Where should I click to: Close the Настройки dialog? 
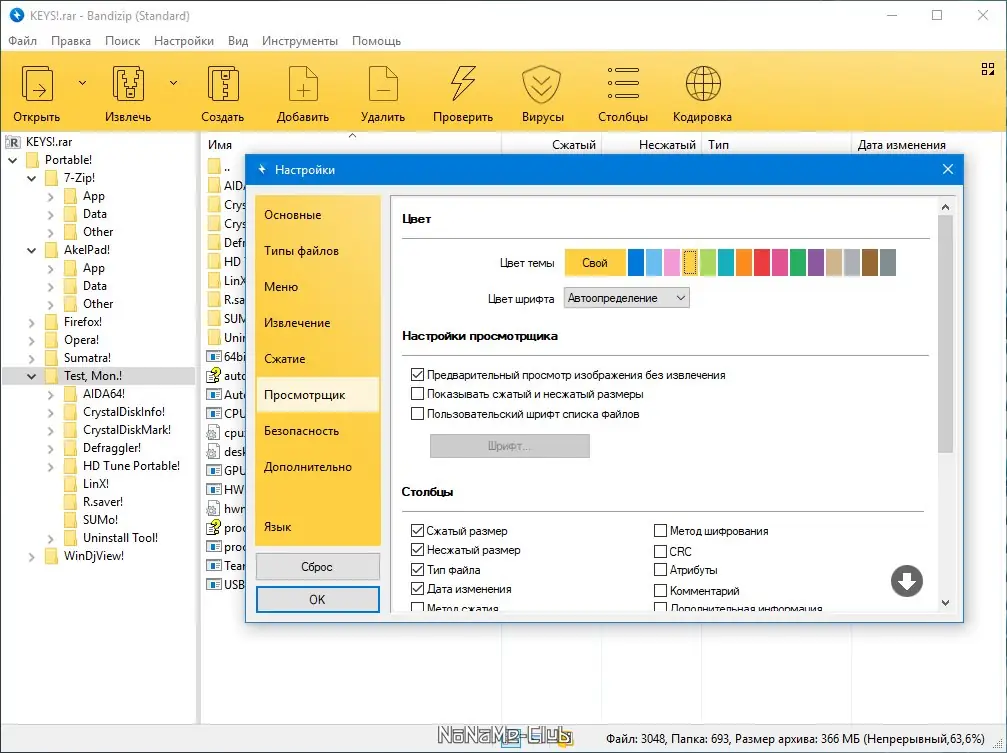coord(948,170)
